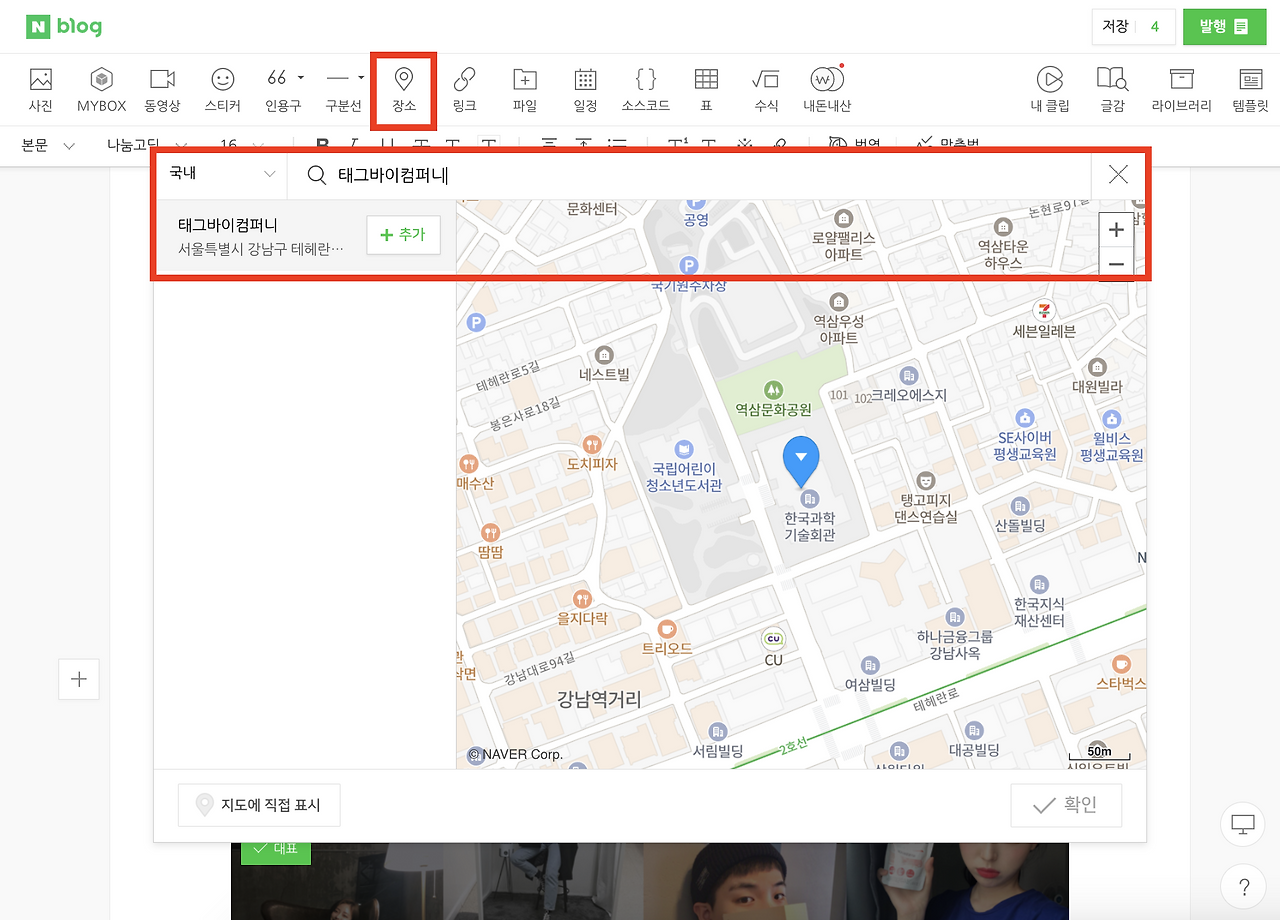The width and height of the screenshot is (1280, 920).
Task: Open the 템플릿 template panel
Action: (x=1249, y=88)
